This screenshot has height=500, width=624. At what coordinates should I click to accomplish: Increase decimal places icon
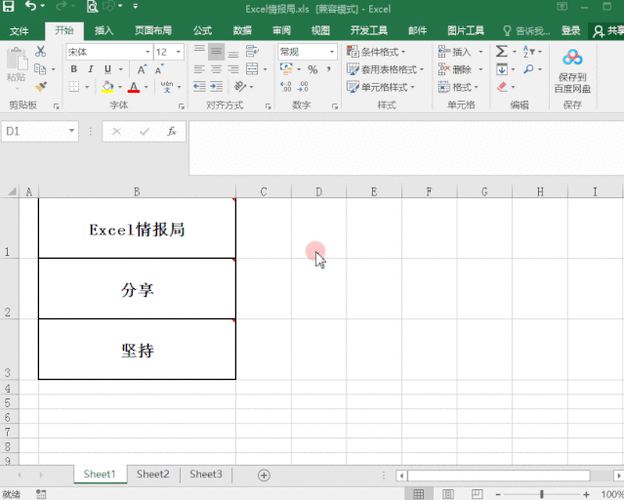(286, 86)
